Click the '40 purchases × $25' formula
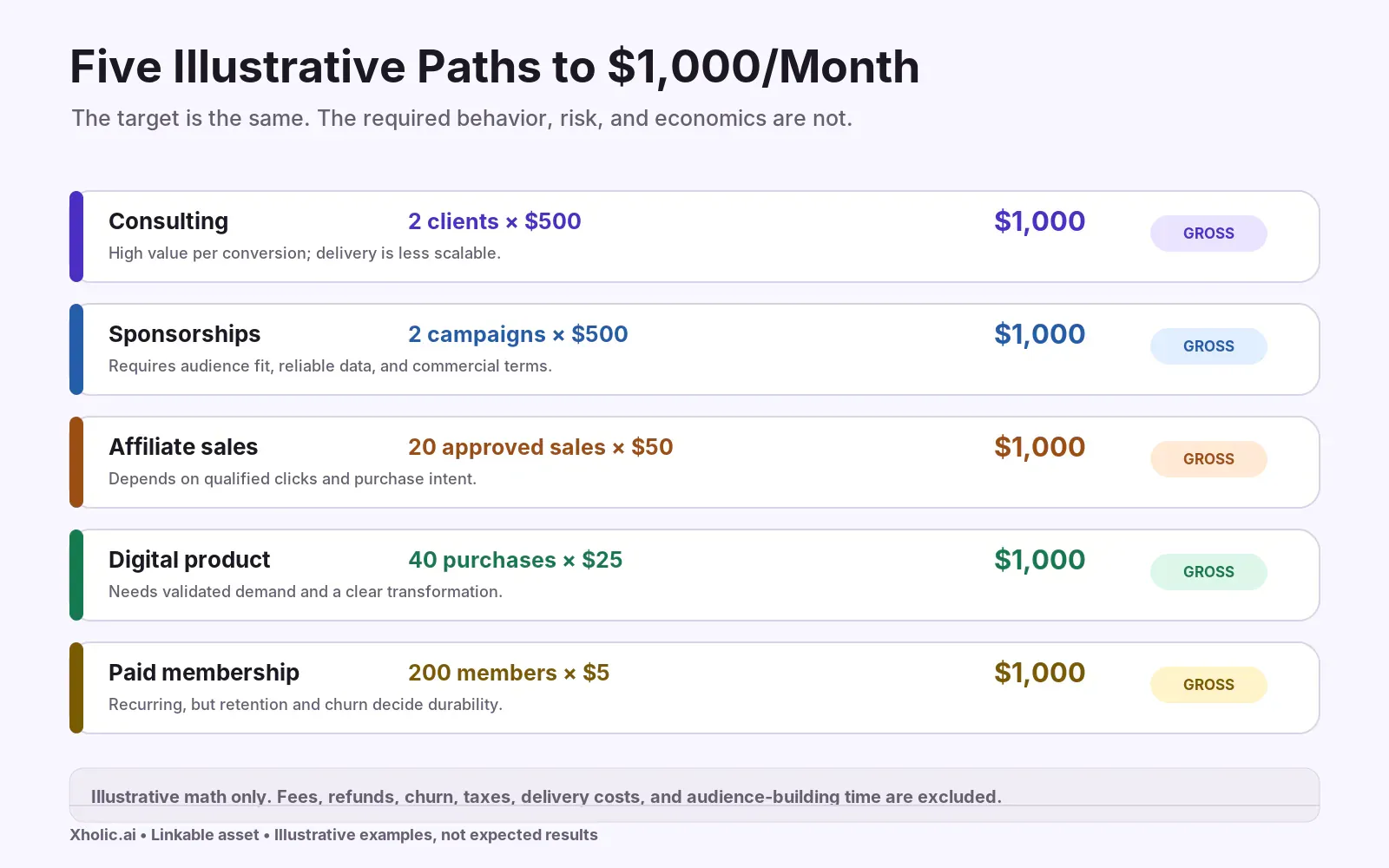This screenshot has height=868, width=1389. 516,560
